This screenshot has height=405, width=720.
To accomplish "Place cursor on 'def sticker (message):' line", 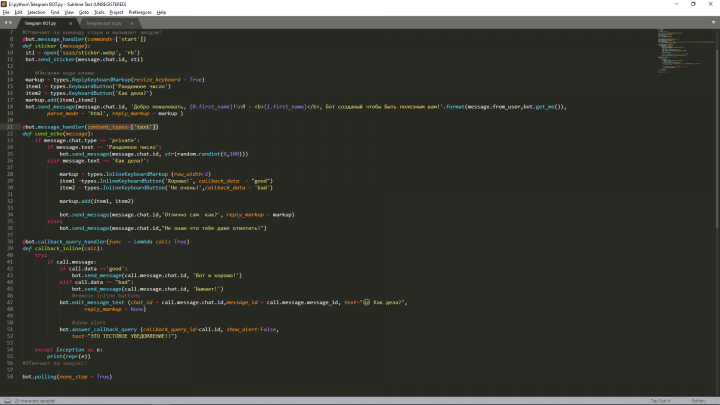I will (56, 46).
